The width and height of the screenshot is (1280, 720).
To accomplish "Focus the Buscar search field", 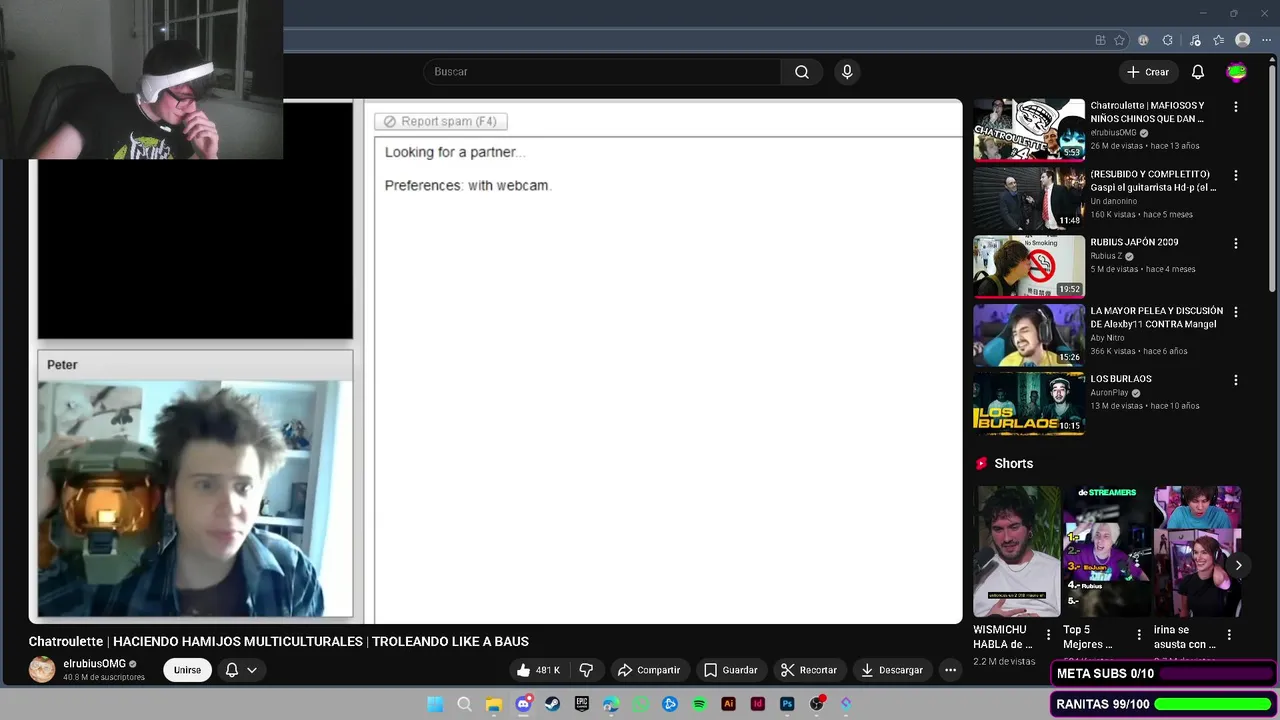I will click(602, 72).
